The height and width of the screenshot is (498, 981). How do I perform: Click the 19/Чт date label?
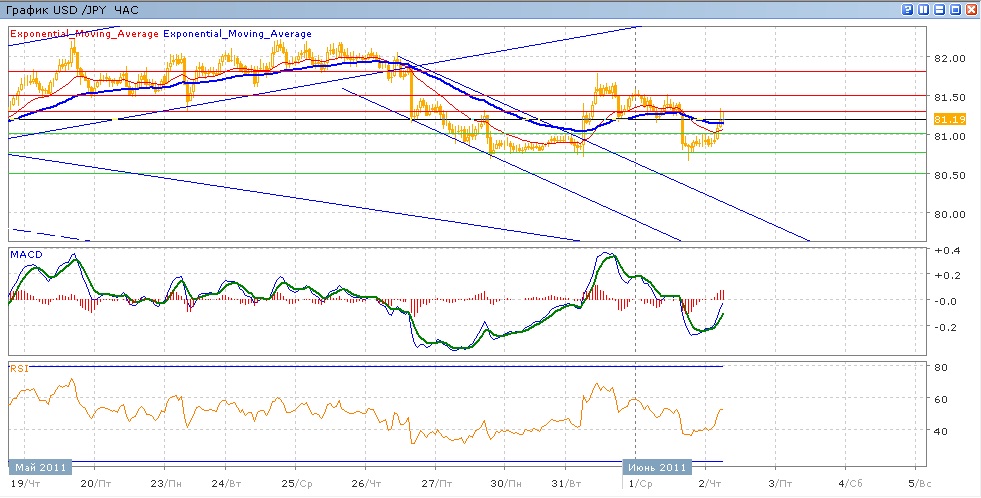click(x=25, y=484)
